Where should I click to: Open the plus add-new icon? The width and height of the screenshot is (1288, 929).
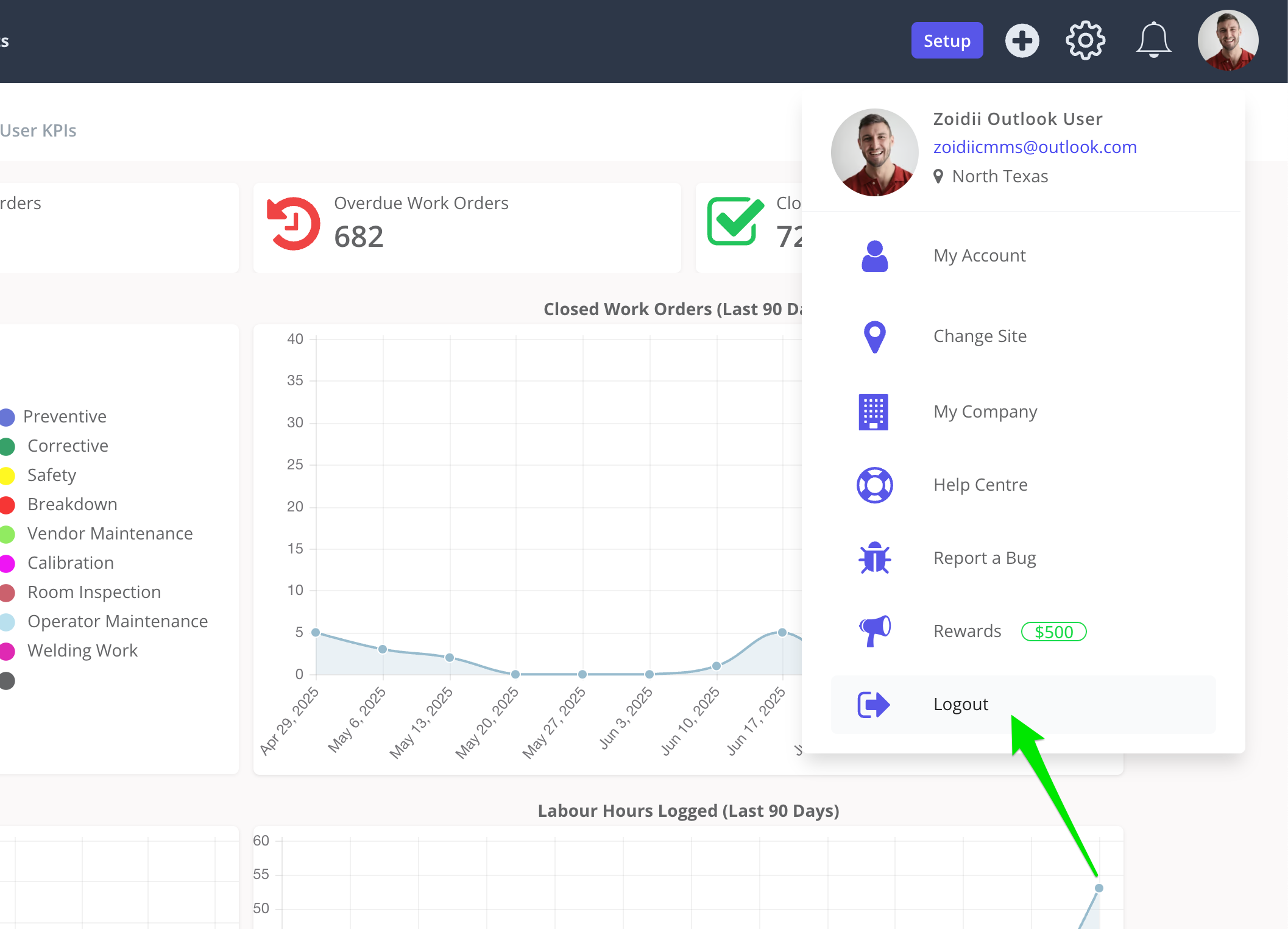pos(1022,41)
